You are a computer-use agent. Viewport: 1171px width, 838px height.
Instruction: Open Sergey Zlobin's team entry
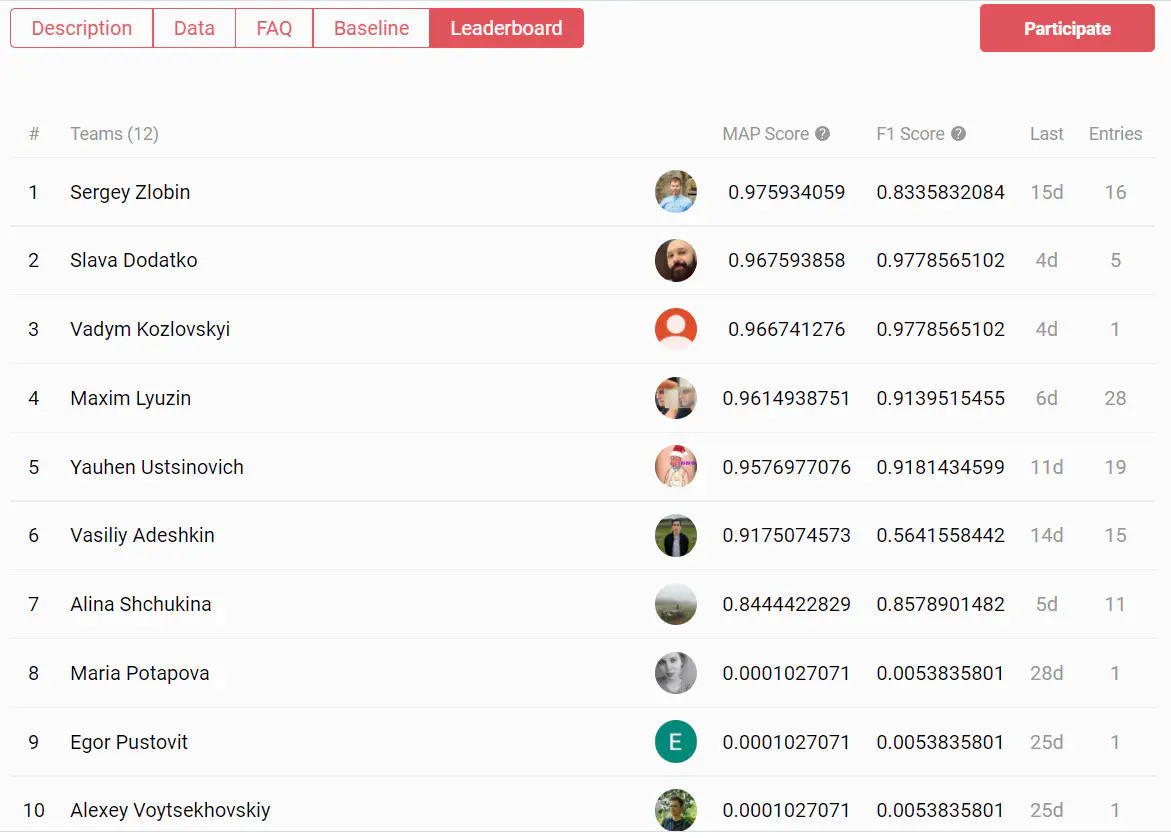coord(130,191)
